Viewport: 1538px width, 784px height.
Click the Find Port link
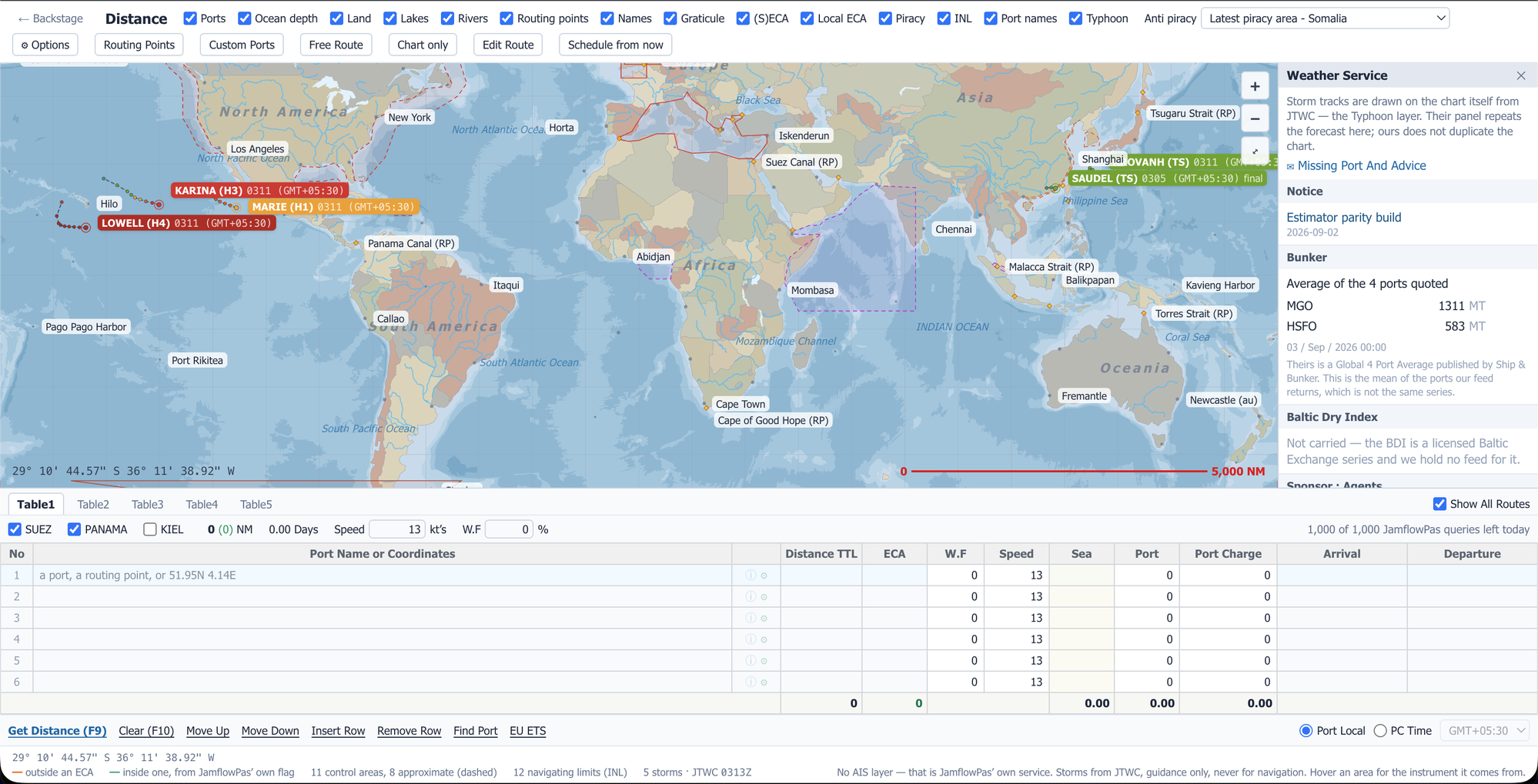[x=476, y=731]
